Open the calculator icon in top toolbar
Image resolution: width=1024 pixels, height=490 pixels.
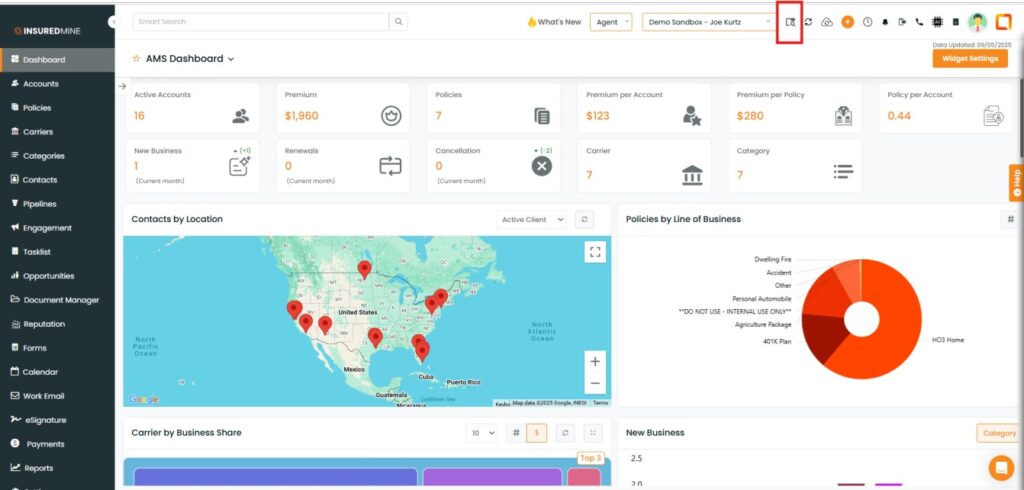pos(955,22)
